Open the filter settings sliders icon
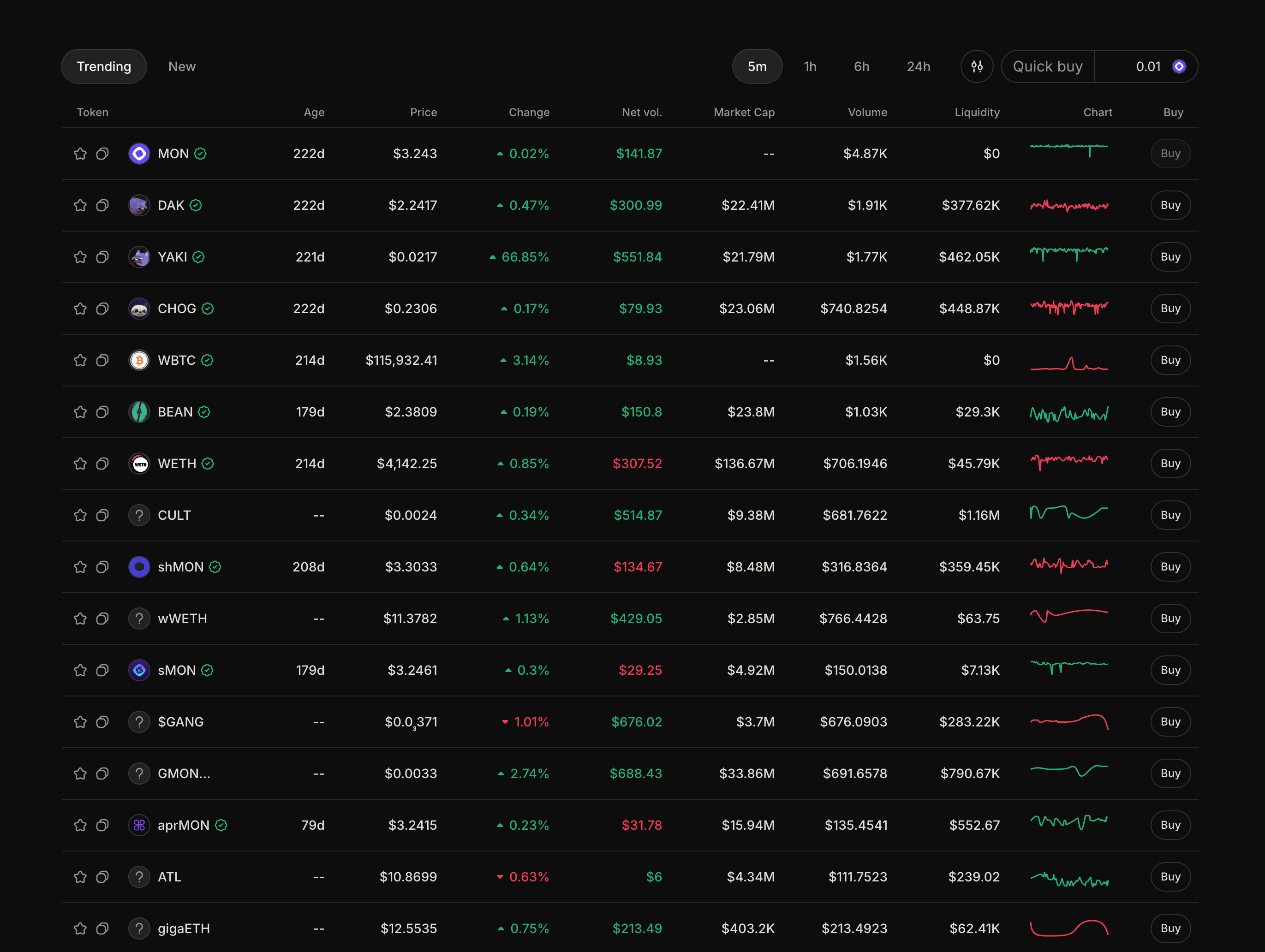This screenshot has width=1265, height=952. point(977,67)
